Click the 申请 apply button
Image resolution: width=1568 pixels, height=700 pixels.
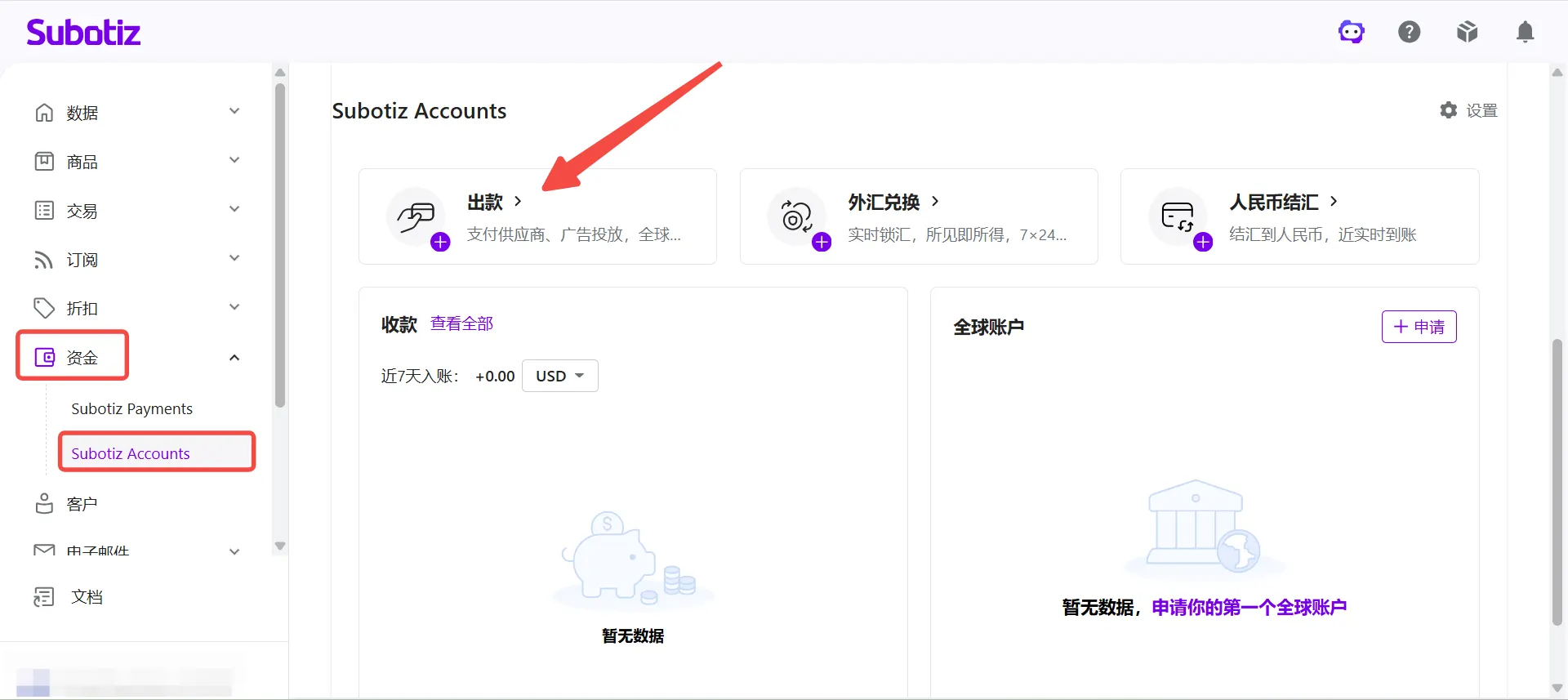1419,327
